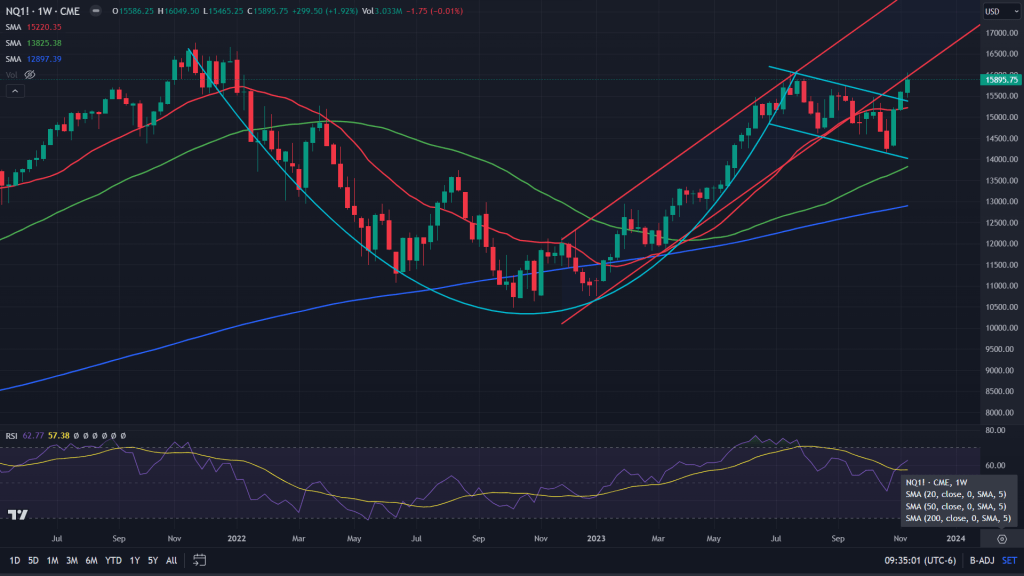
Task: Open chart settings gear icon
Action: tap(1001, 538)
